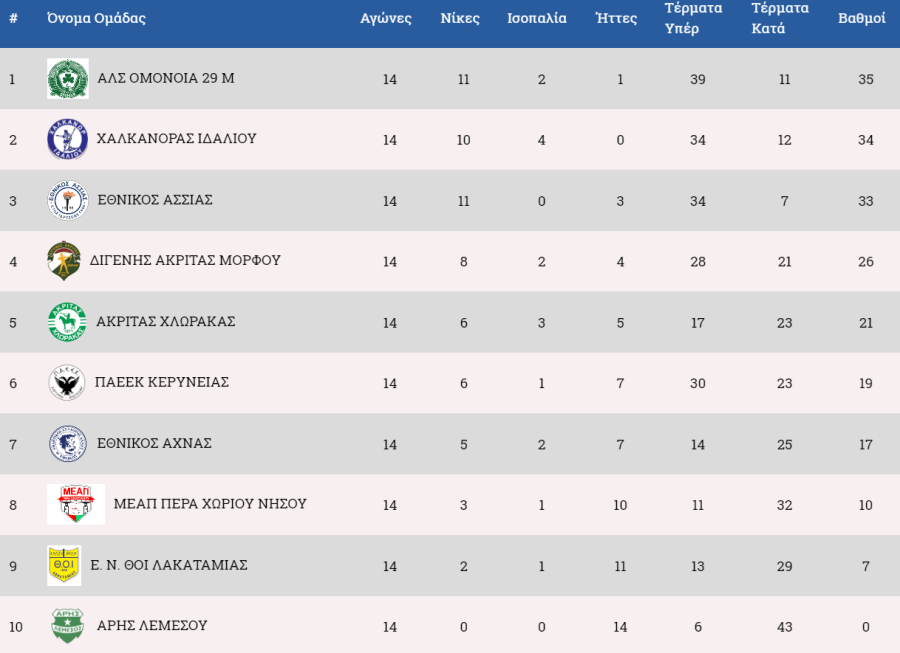The height and width of the screenshot is (653, 900).
Task: Click the 35 points value for ΑΛΣ ΟΜΟΝΟΙΑ
Action: click(x=866, y=79)
